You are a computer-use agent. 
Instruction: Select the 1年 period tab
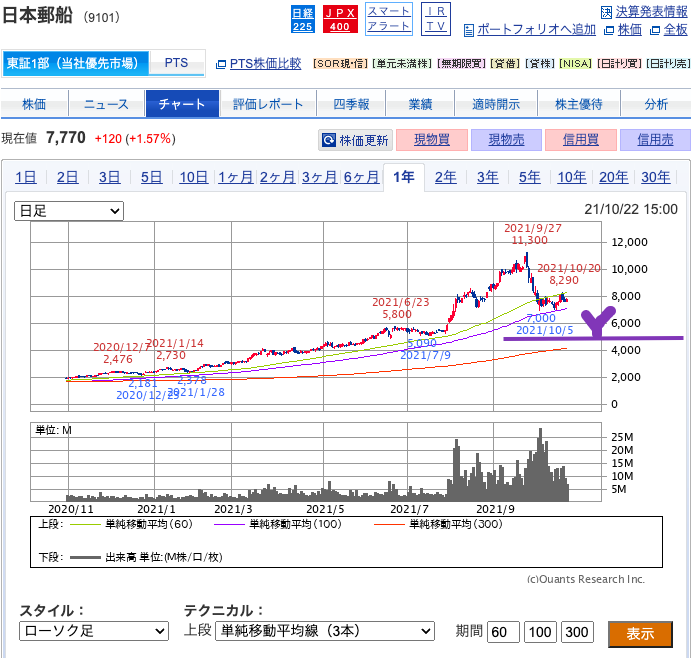coord(404,177)
